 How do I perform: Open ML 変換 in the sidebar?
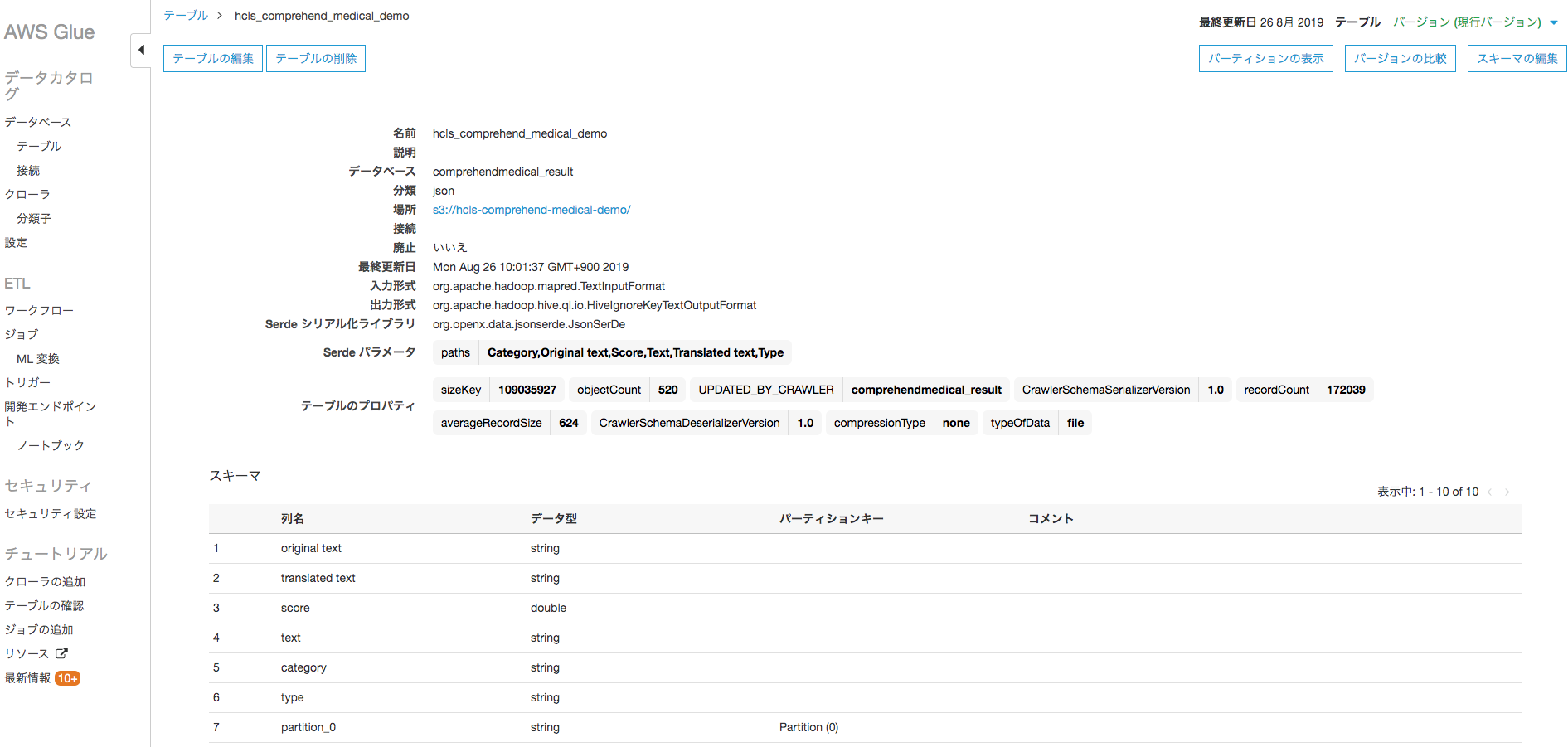point(38,358)
